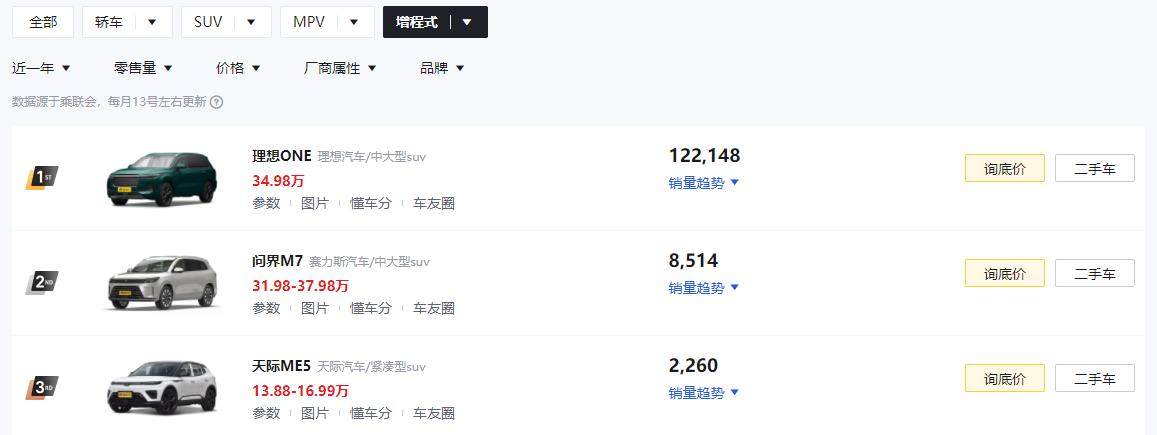Screen dimensions: 1157x435
Task: Expand the 轿车 category dropdown arrow
Action: (152, 22)
